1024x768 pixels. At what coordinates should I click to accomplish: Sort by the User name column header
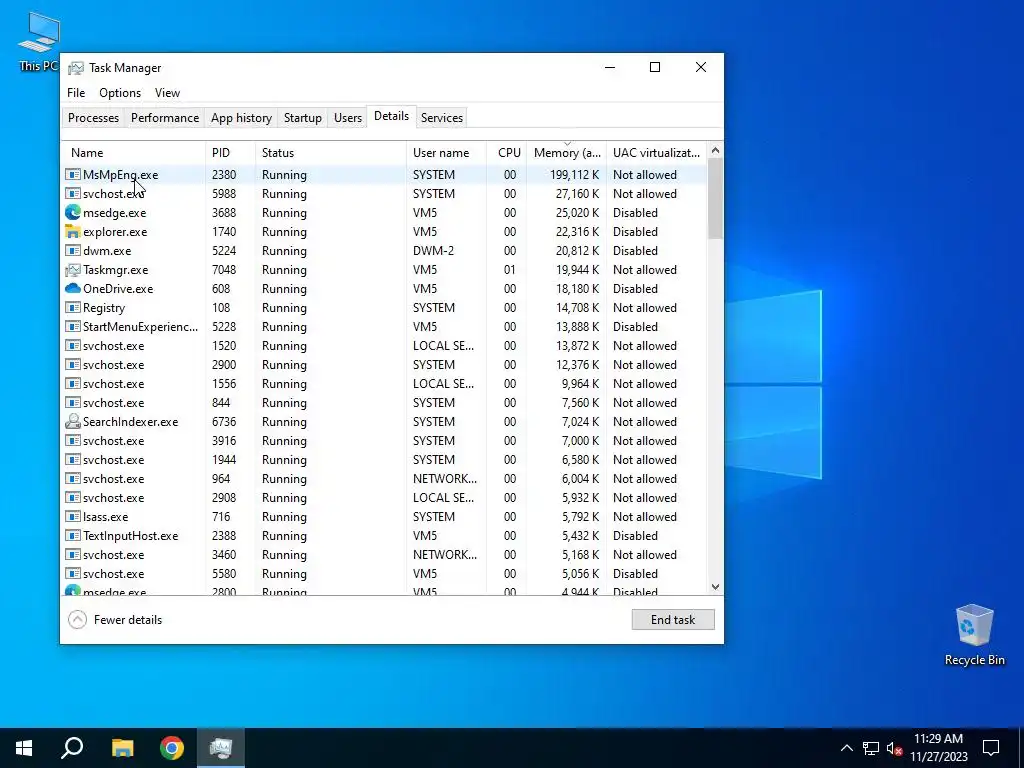[447, 153]
